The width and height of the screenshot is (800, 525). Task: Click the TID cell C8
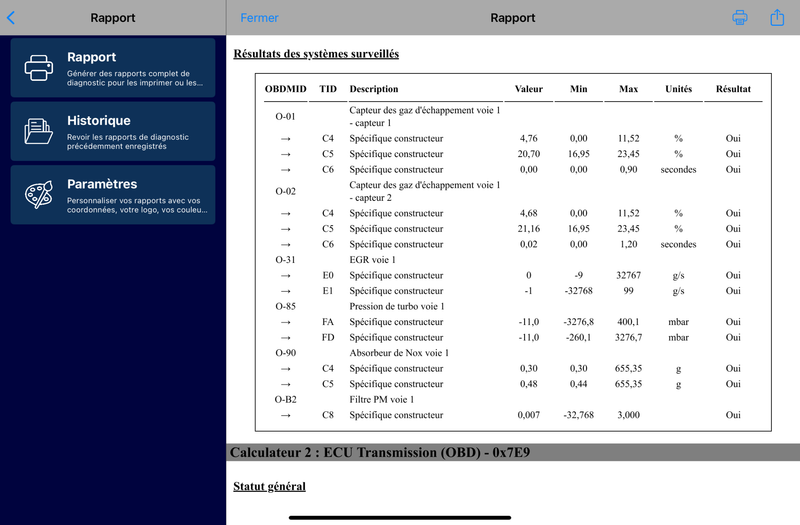[328, 415]
